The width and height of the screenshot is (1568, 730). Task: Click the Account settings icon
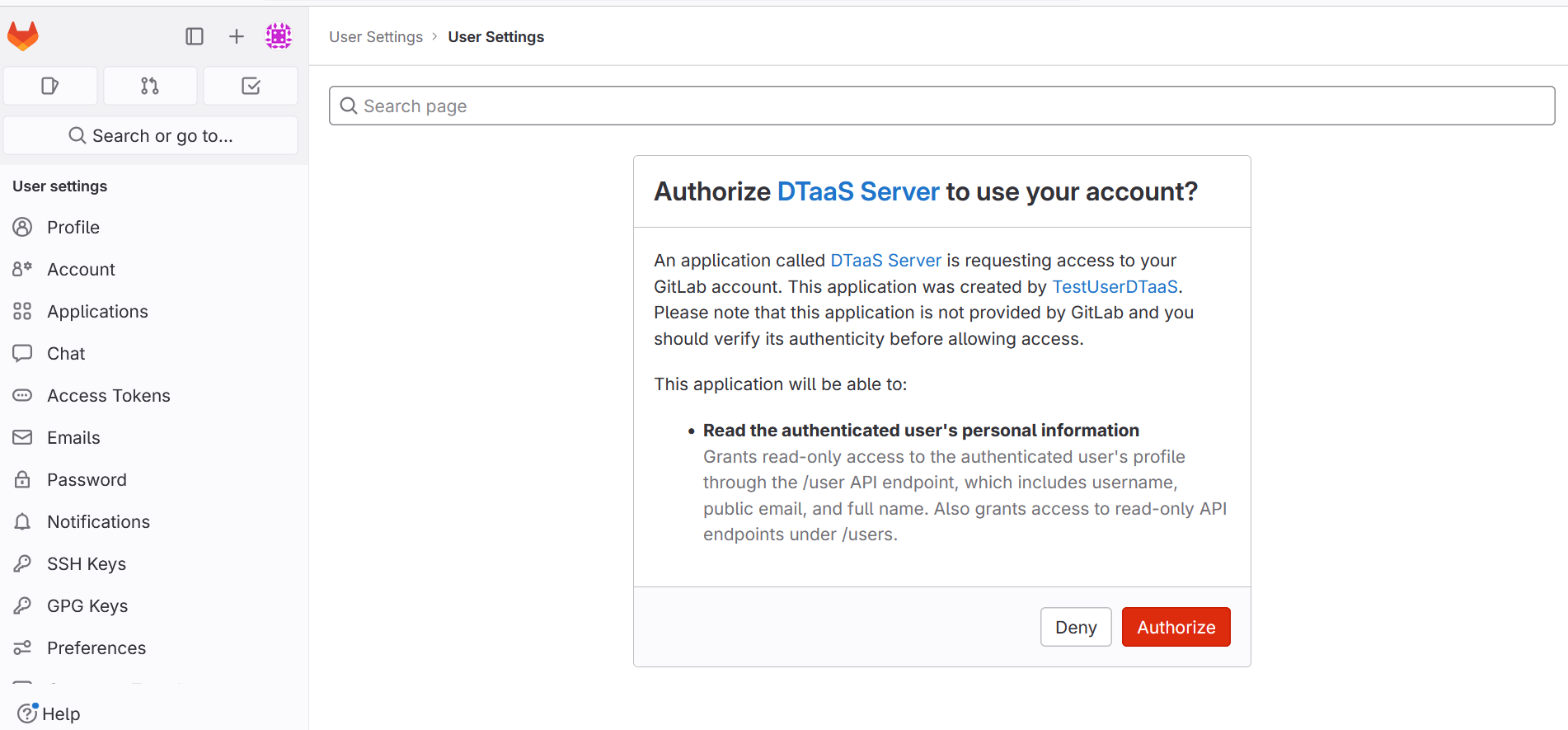coord(22,269)
